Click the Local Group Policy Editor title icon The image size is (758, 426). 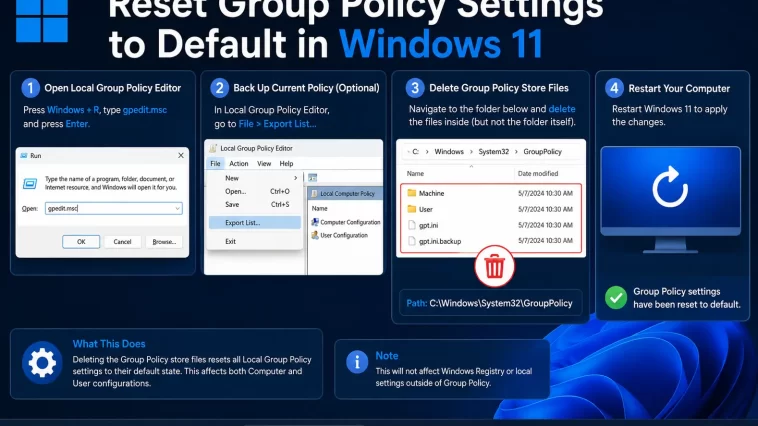coord(213,148)
